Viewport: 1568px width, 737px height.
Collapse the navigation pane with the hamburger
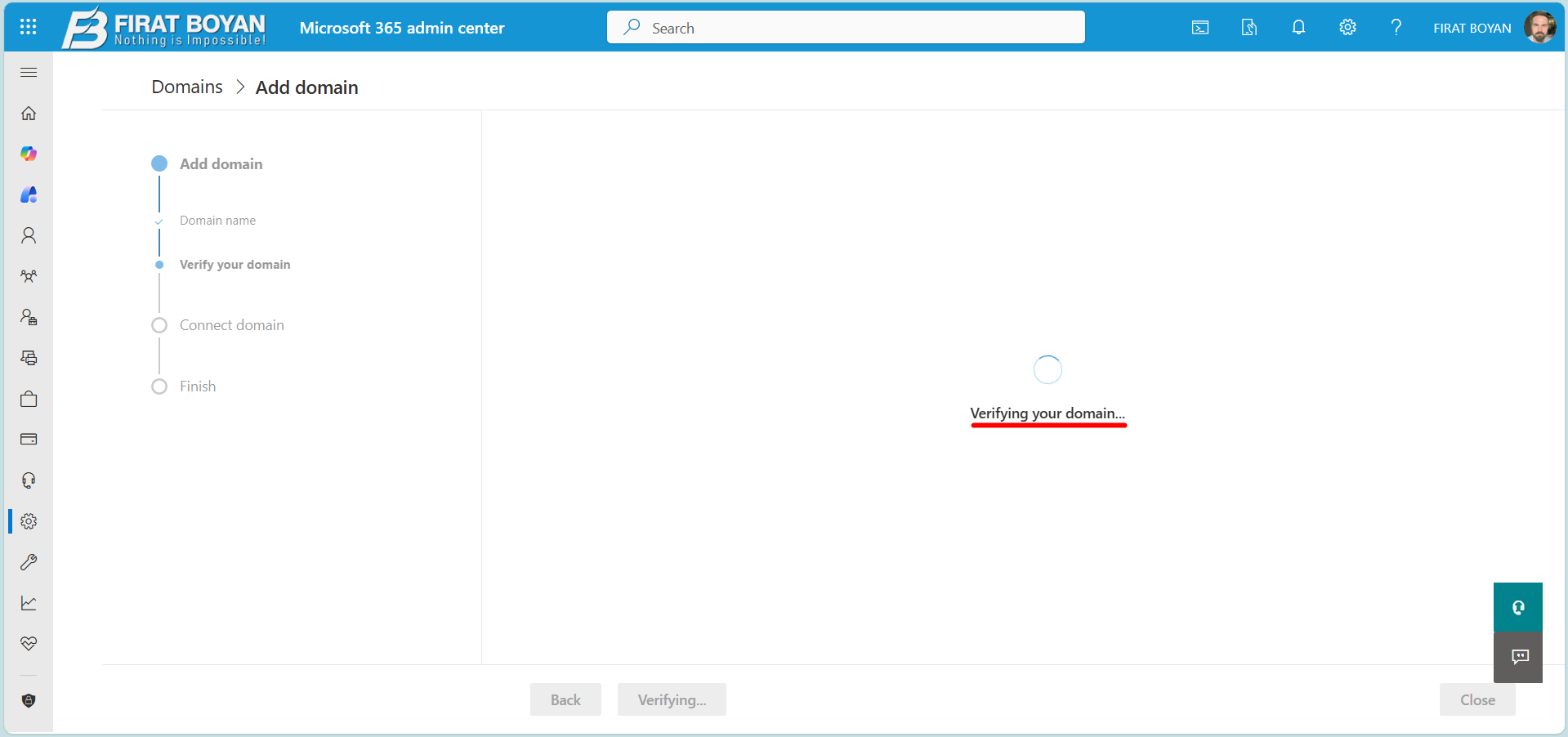(x=29, y=72)
